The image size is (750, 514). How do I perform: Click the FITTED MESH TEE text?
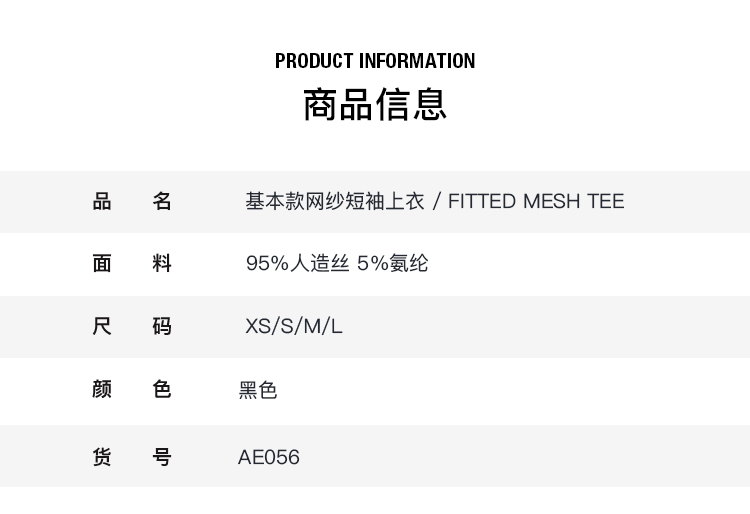(536, 201)
